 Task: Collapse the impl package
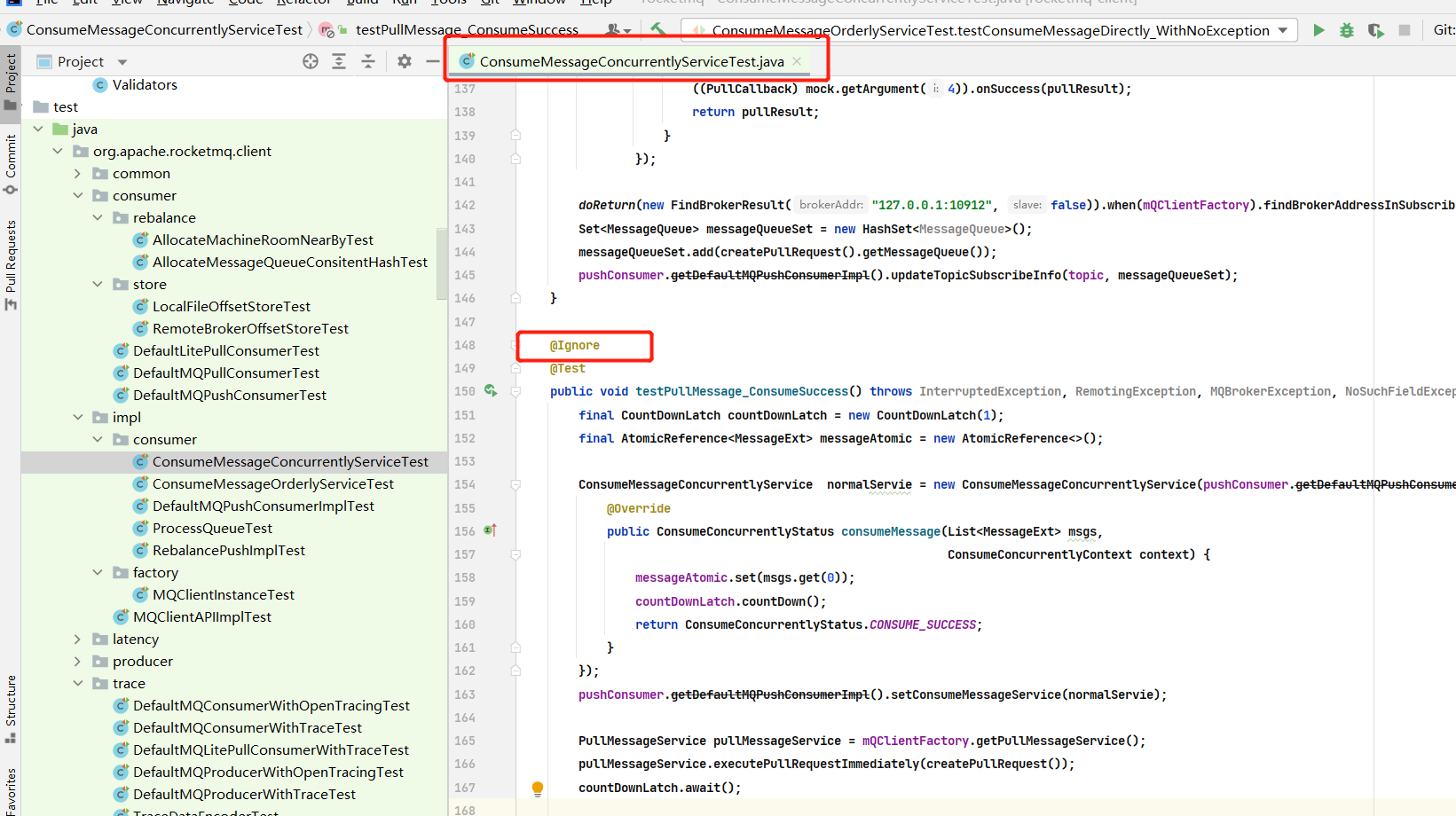tap(78, 417)
